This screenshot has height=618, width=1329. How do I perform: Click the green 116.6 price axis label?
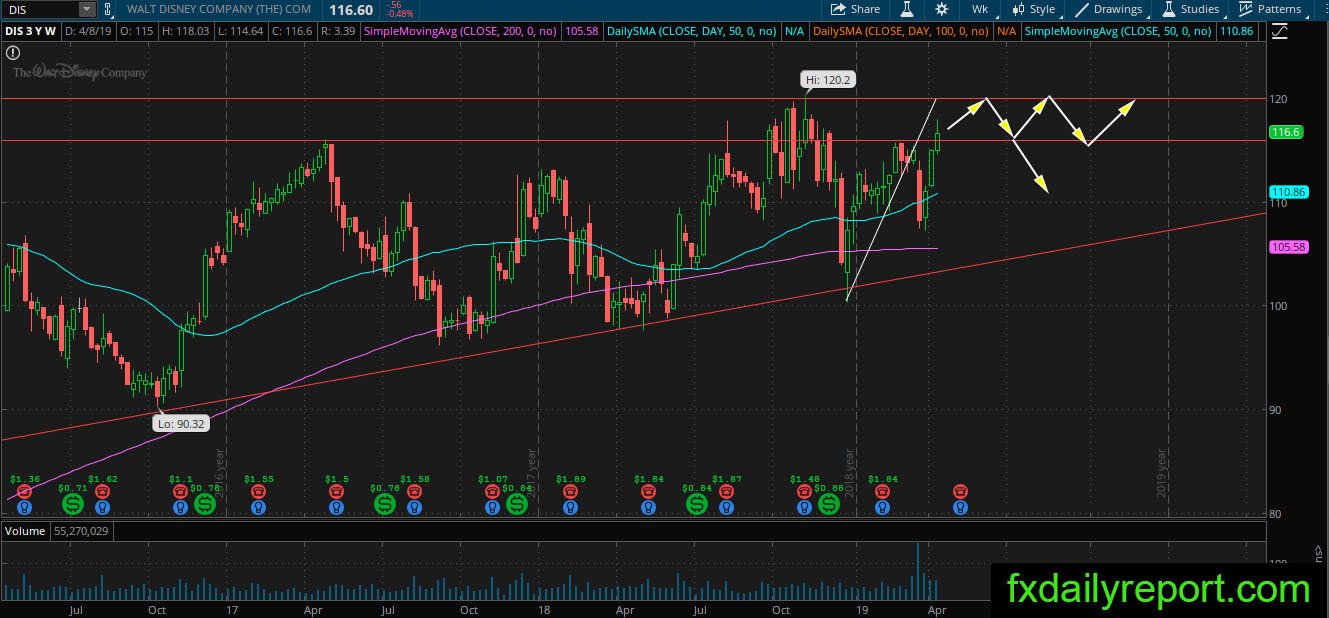pos(1285,132)
